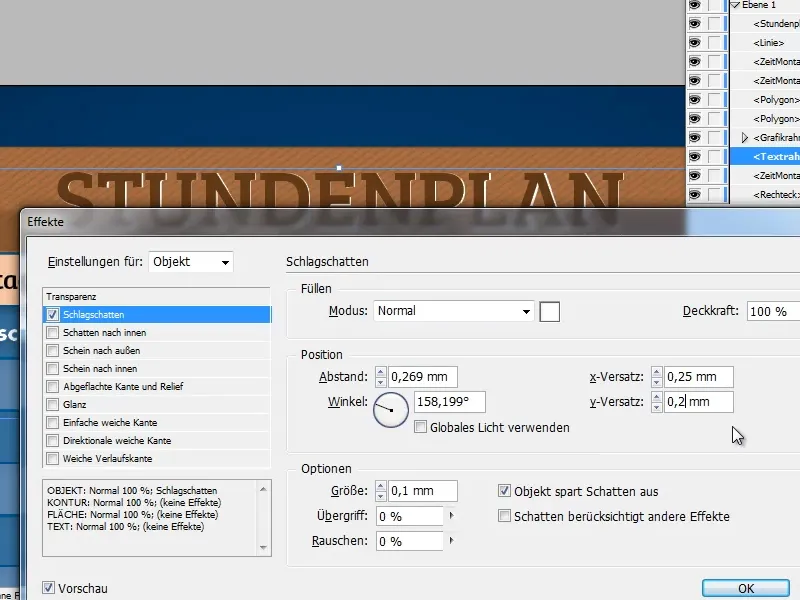Viewport: 800px width, 600px height.
Task: Open the Modus blend mode dropdown
Action: click(x=454, y=311)
